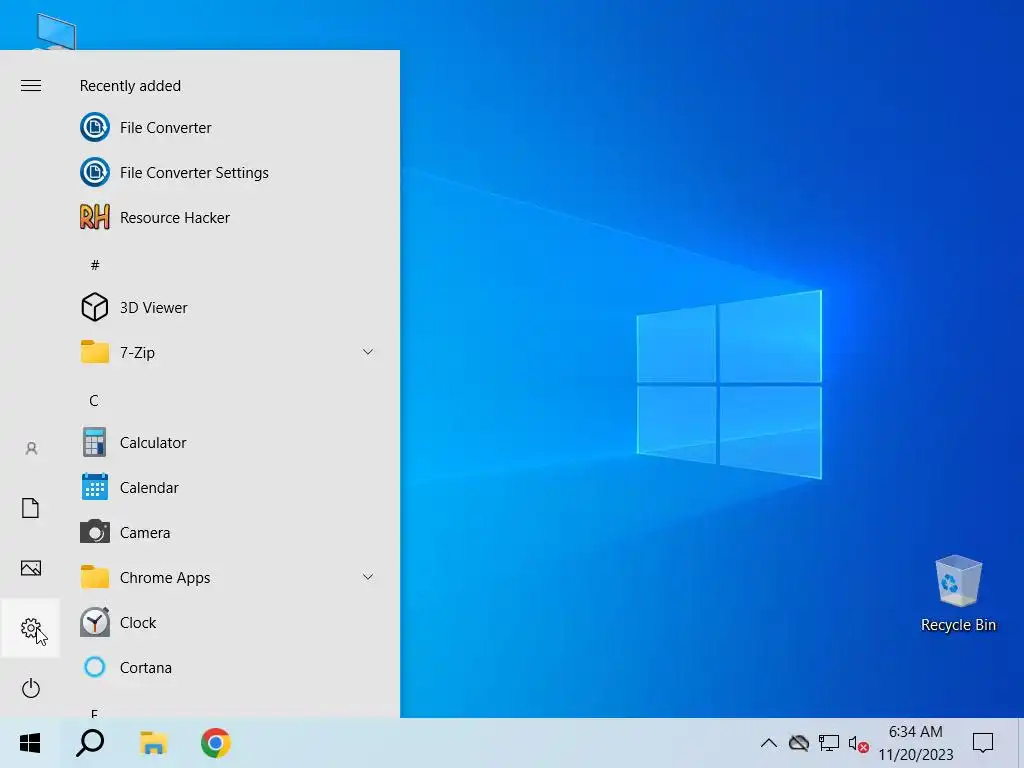Open the user account icon

click(31, 449)
